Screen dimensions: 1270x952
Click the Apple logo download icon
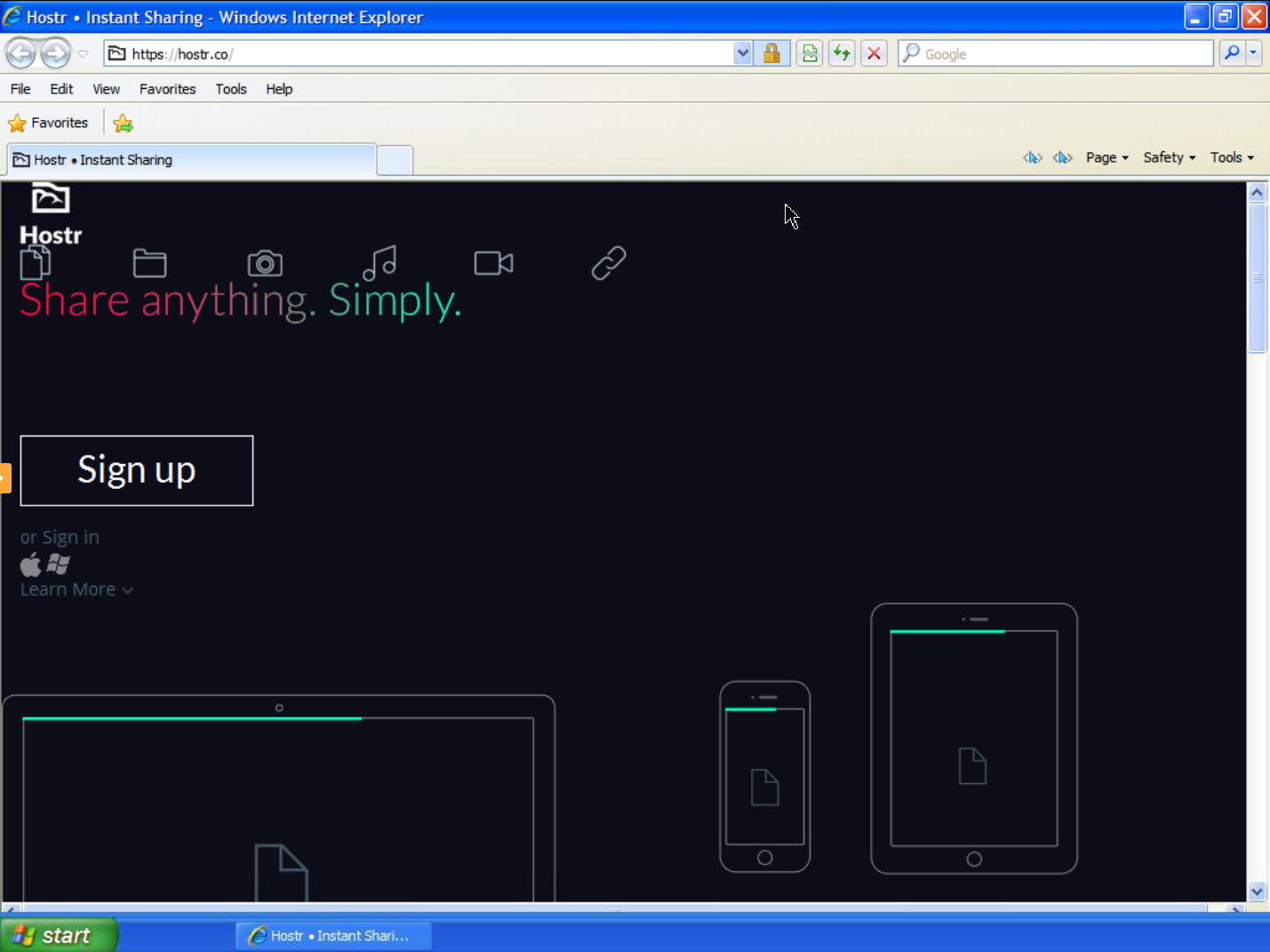pos(31,564)
